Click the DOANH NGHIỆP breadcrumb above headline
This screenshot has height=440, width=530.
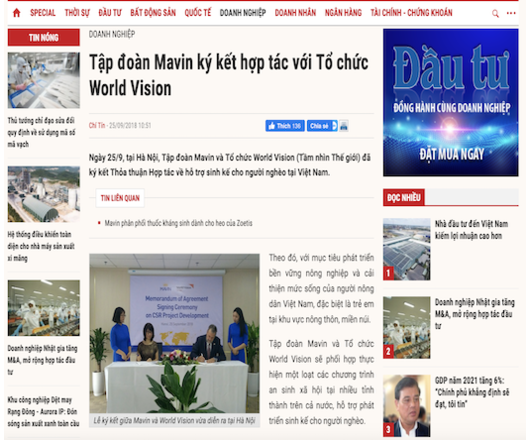tap(112, 34)
